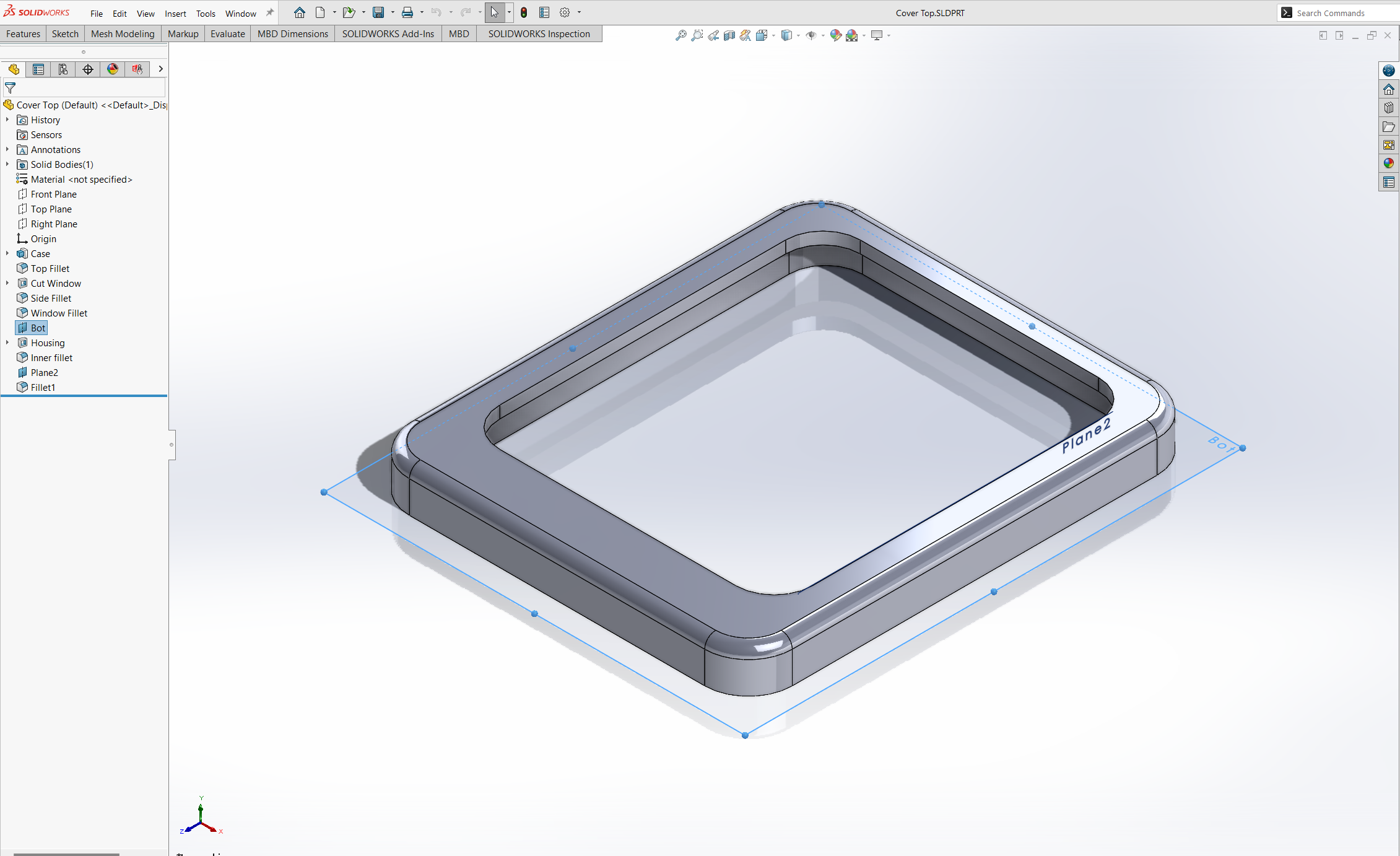Screen dimensions: 1400x856
Task: Toggle visibility of Sensors folder
Action: [x=47, y=134]
